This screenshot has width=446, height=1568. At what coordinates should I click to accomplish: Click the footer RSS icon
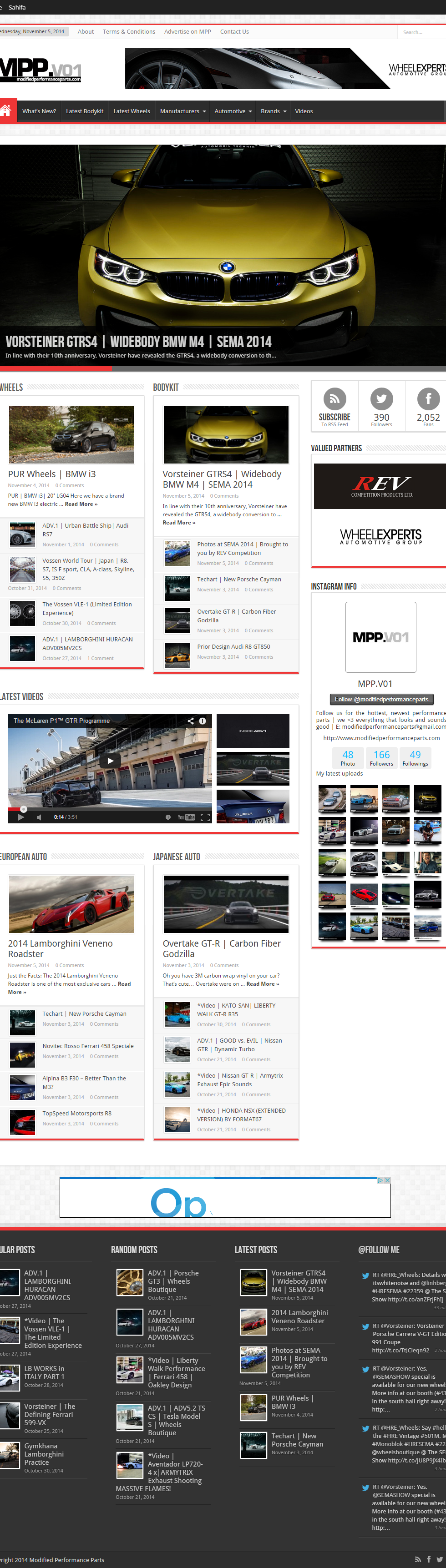coord(418,1559)
